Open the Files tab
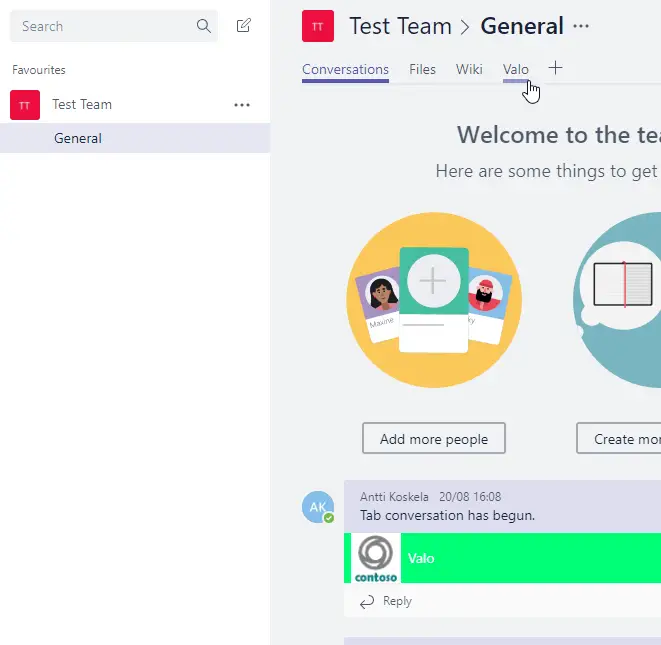The height and width of the screenshot is (645, 661). click(422, 69)
